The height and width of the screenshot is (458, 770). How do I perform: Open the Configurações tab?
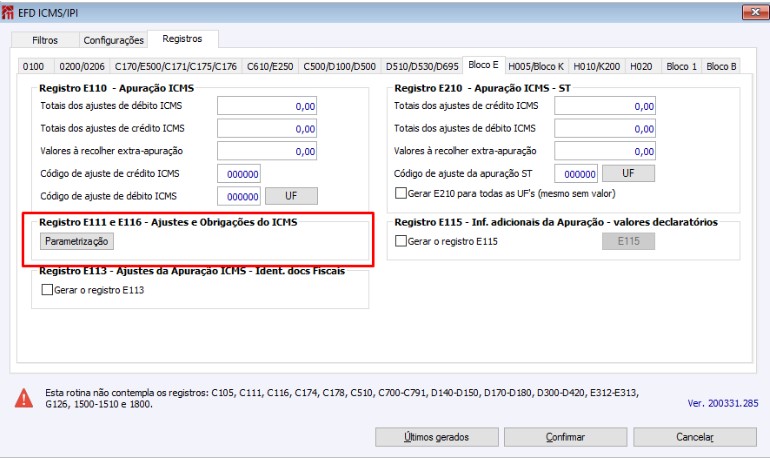click(x=113, y=40)
